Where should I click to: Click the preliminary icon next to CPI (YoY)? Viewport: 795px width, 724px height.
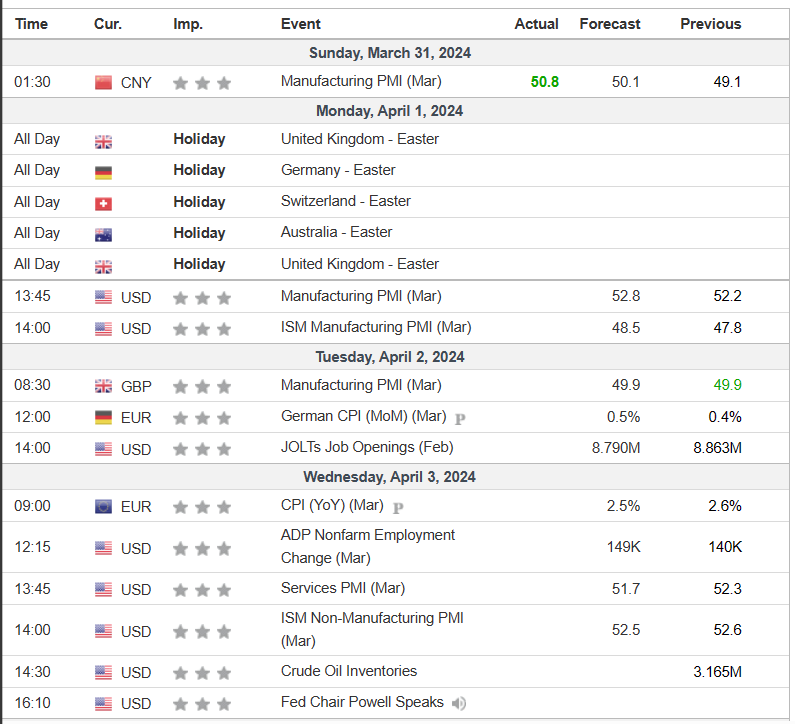coord(398,508)
